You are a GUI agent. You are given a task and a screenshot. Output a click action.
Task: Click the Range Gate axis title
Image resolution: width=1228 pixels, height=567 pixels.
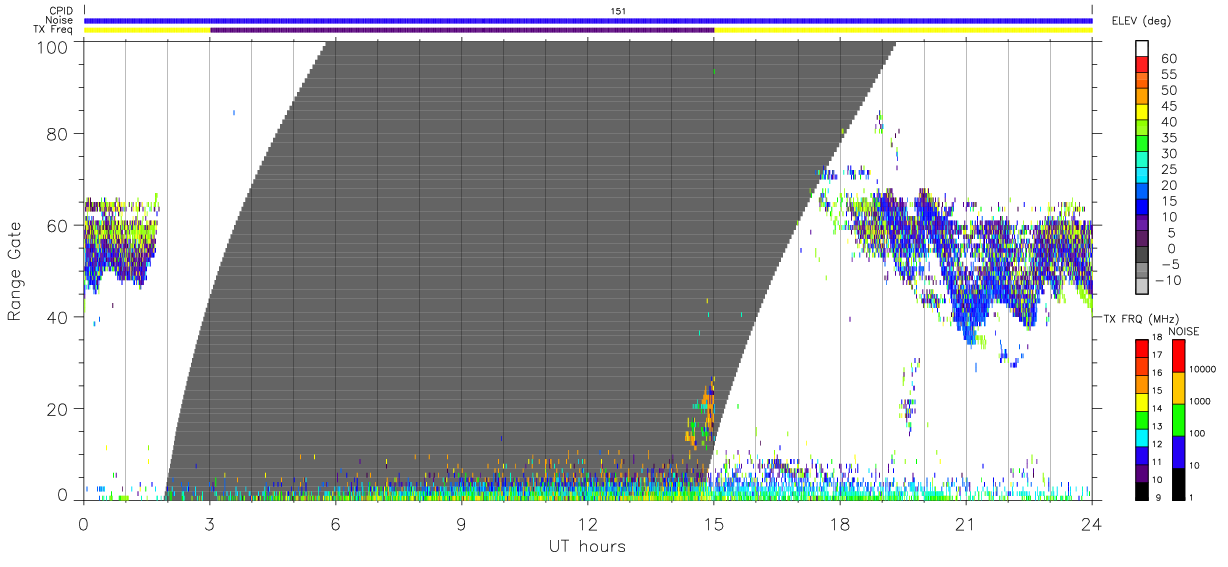click(15, 272)
